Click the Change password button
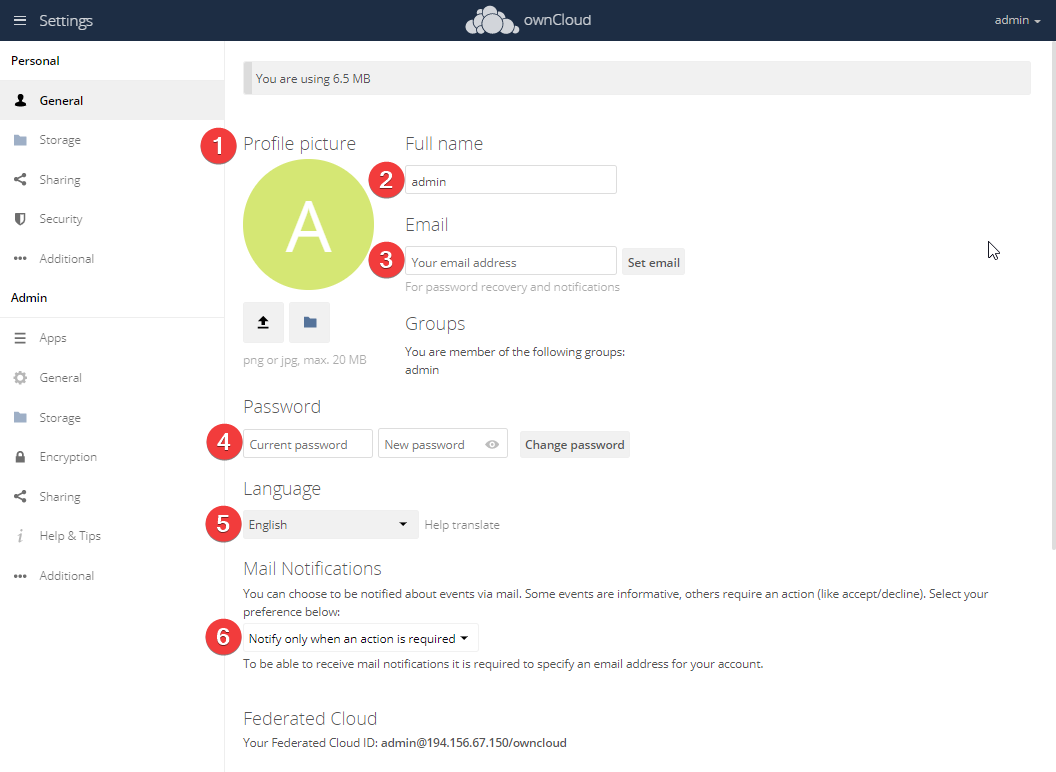The image size is (1056, 772). 575,445
